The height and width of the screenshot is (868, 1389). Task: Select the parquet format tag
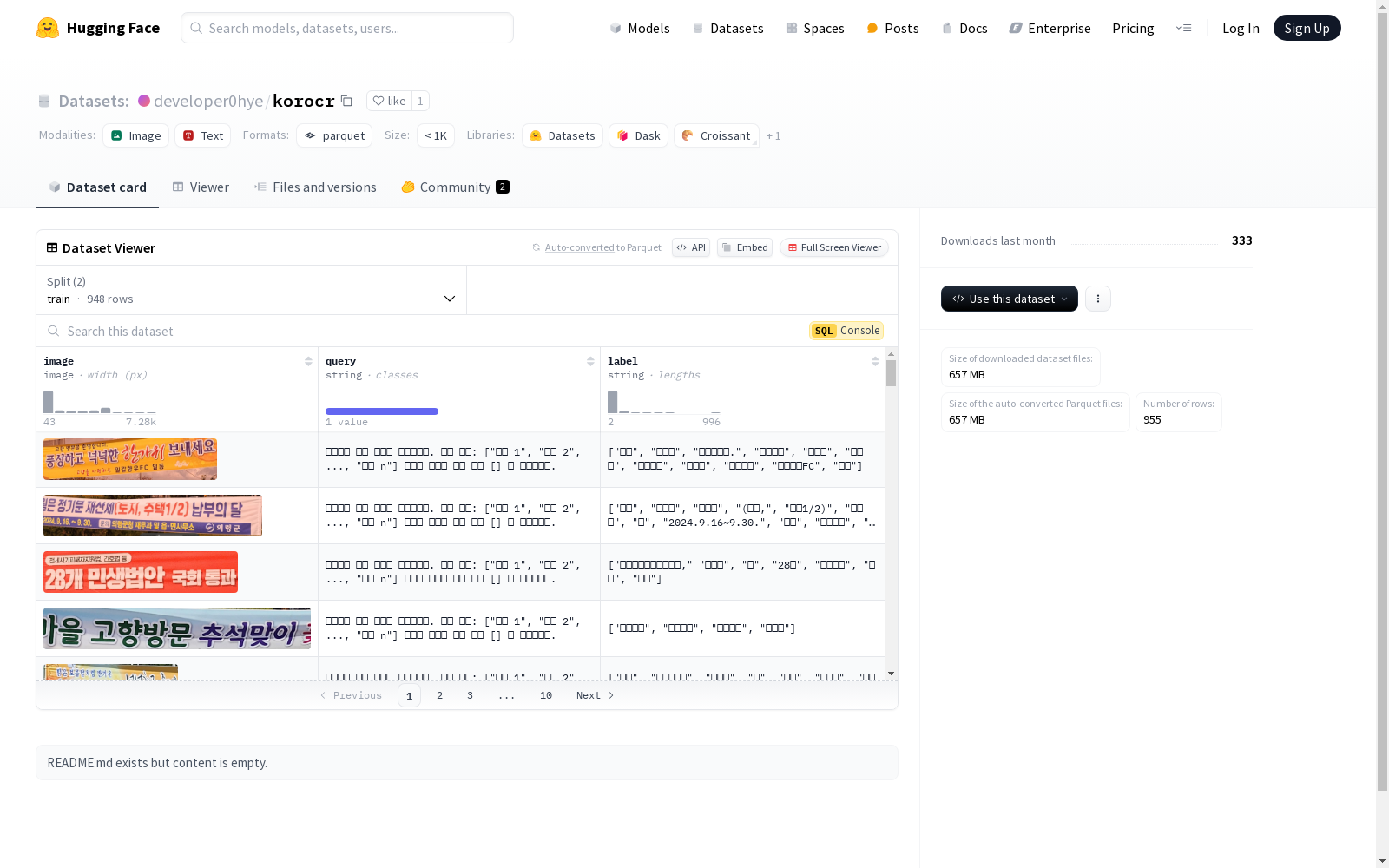tap(334, 135)
